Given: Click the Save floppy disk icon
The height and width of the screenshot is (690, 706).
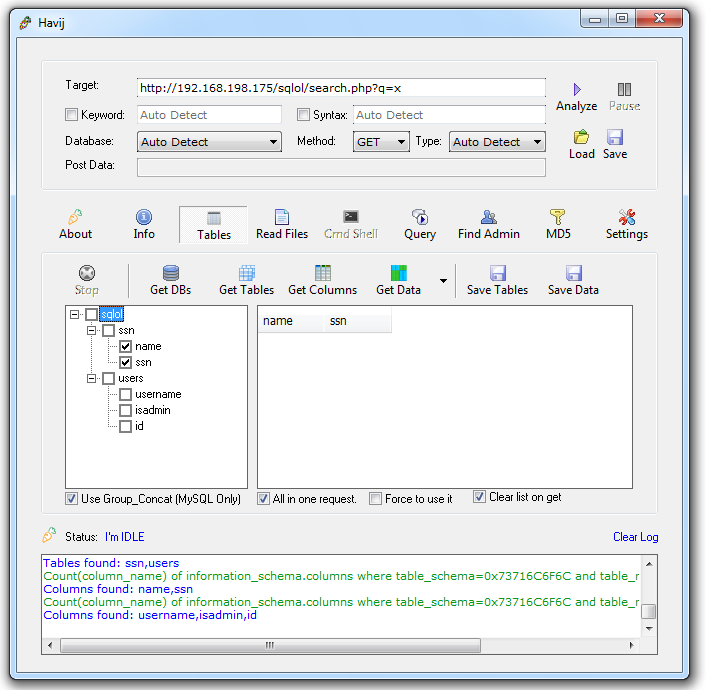Looking at the screenshot, I should click(615, 137).
